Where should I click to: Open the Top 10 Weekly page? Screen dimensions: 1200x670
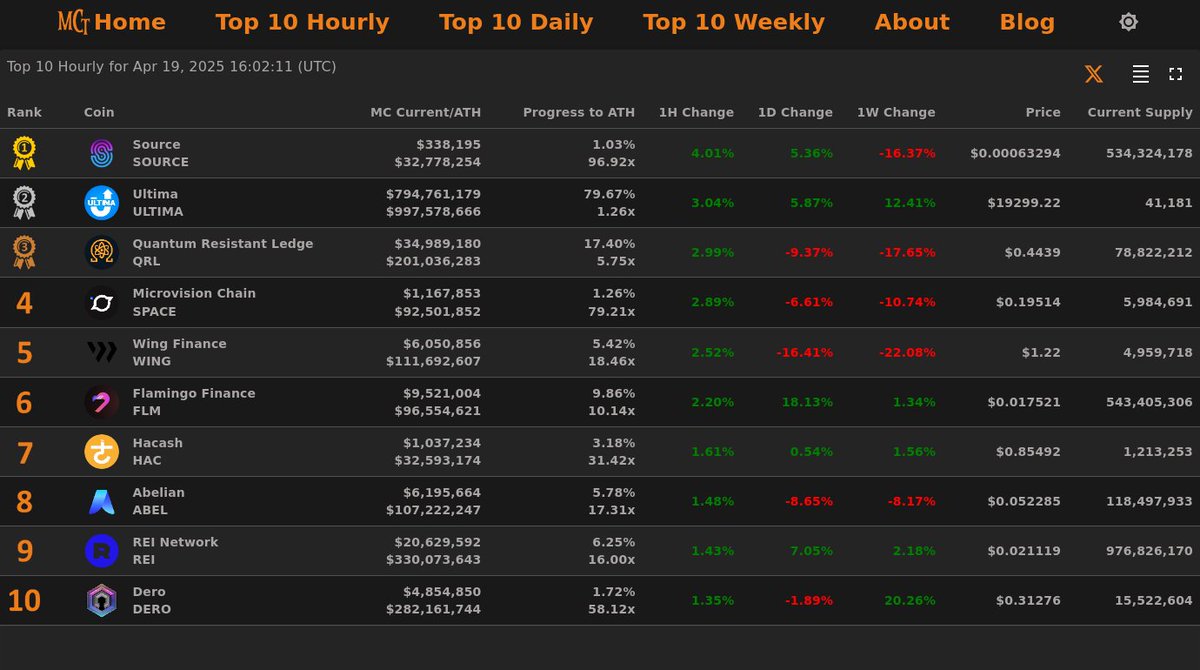[734, 22]
